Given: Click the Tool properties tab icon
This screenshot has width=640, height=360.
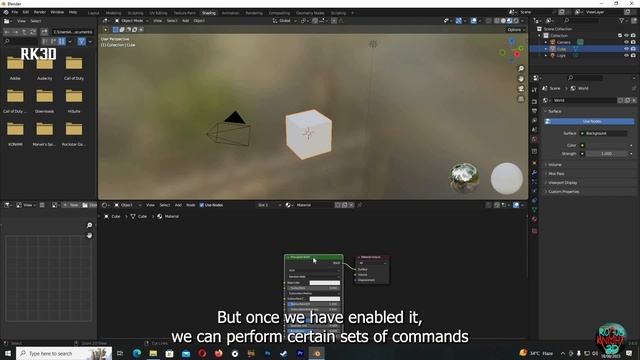Looking at the screenshot, I should [534, 90].
